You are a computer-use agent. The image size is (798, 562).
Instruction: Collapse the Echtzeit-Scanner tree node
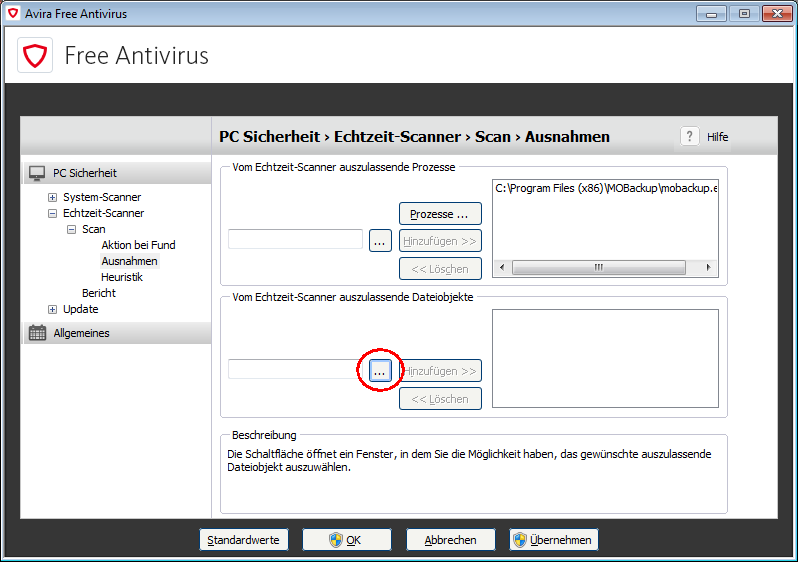[x=52, y=213]
